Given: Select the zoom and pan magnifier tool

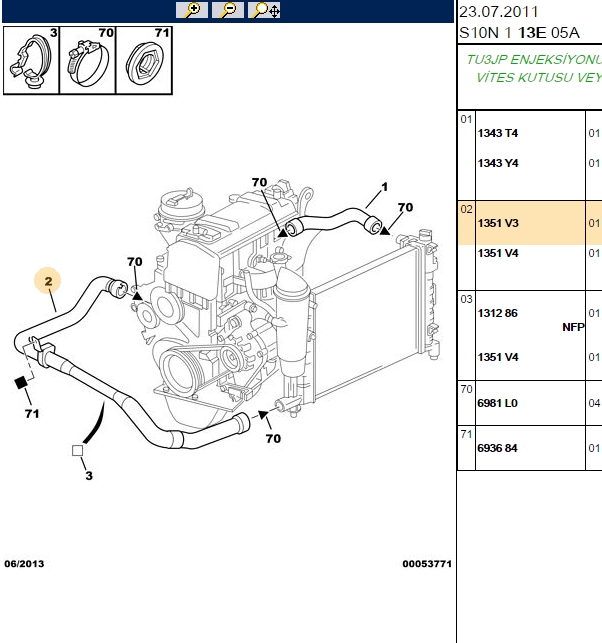Looking at the screenshot, I should (264, 10).
